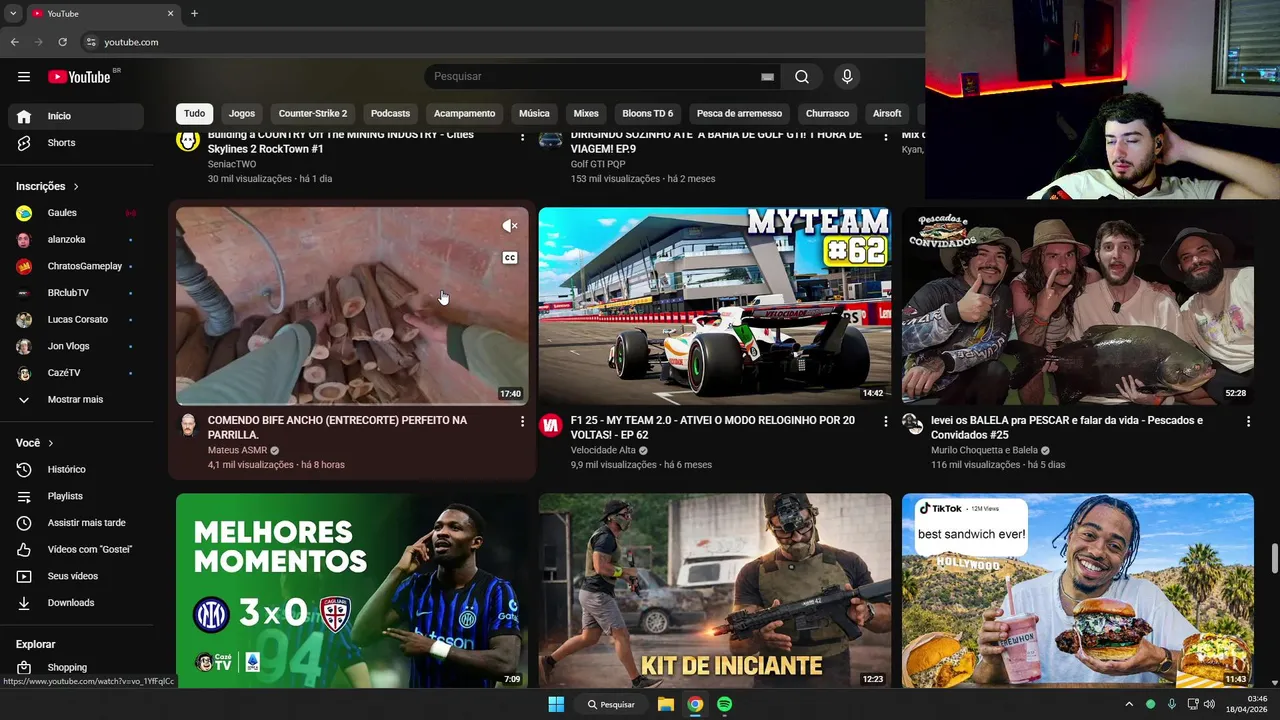Viewport: 1280px width, 720px height.
Task: Open Kit de Iniciante video thumbnail
Action: 715,590
